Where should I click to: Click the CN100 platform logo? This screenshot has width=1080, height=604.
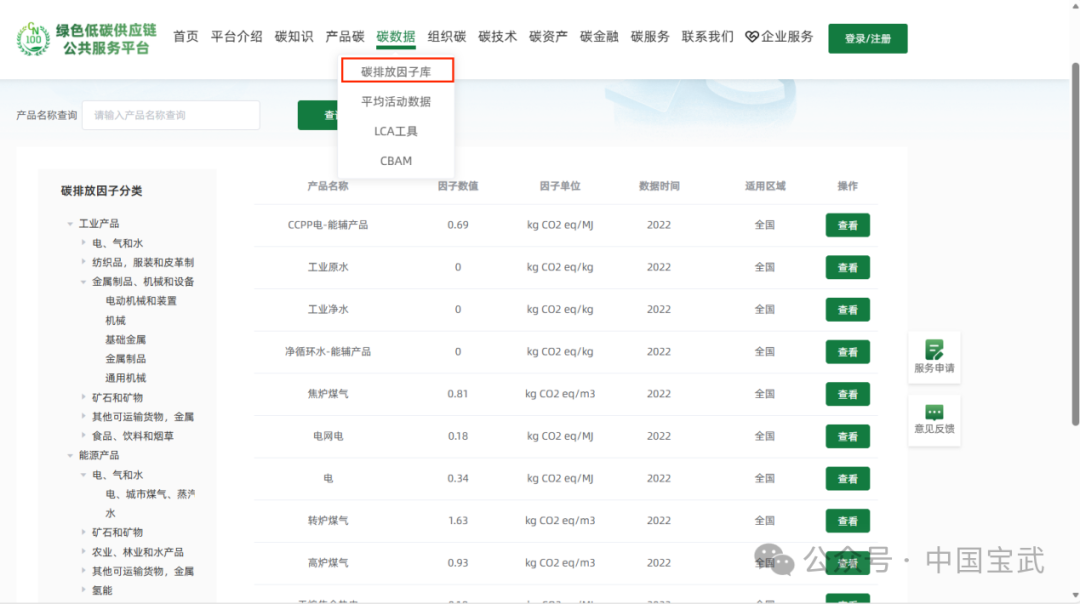tap(33, 39)
